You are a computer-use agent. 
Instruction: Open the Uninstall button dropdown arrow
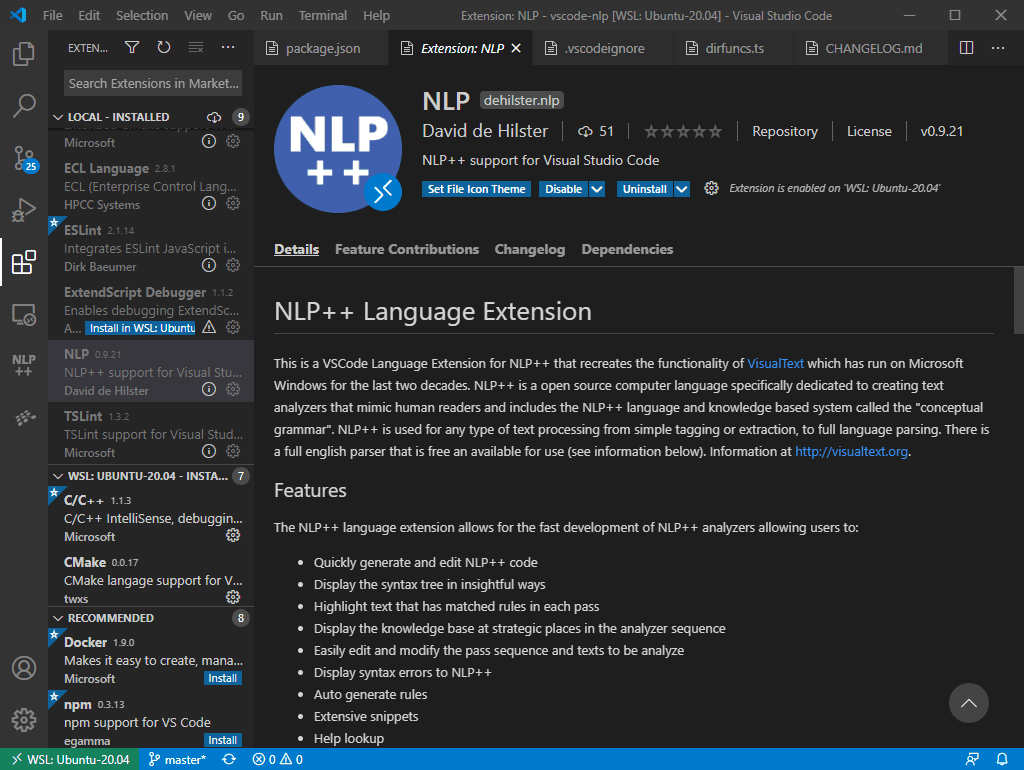682,189
